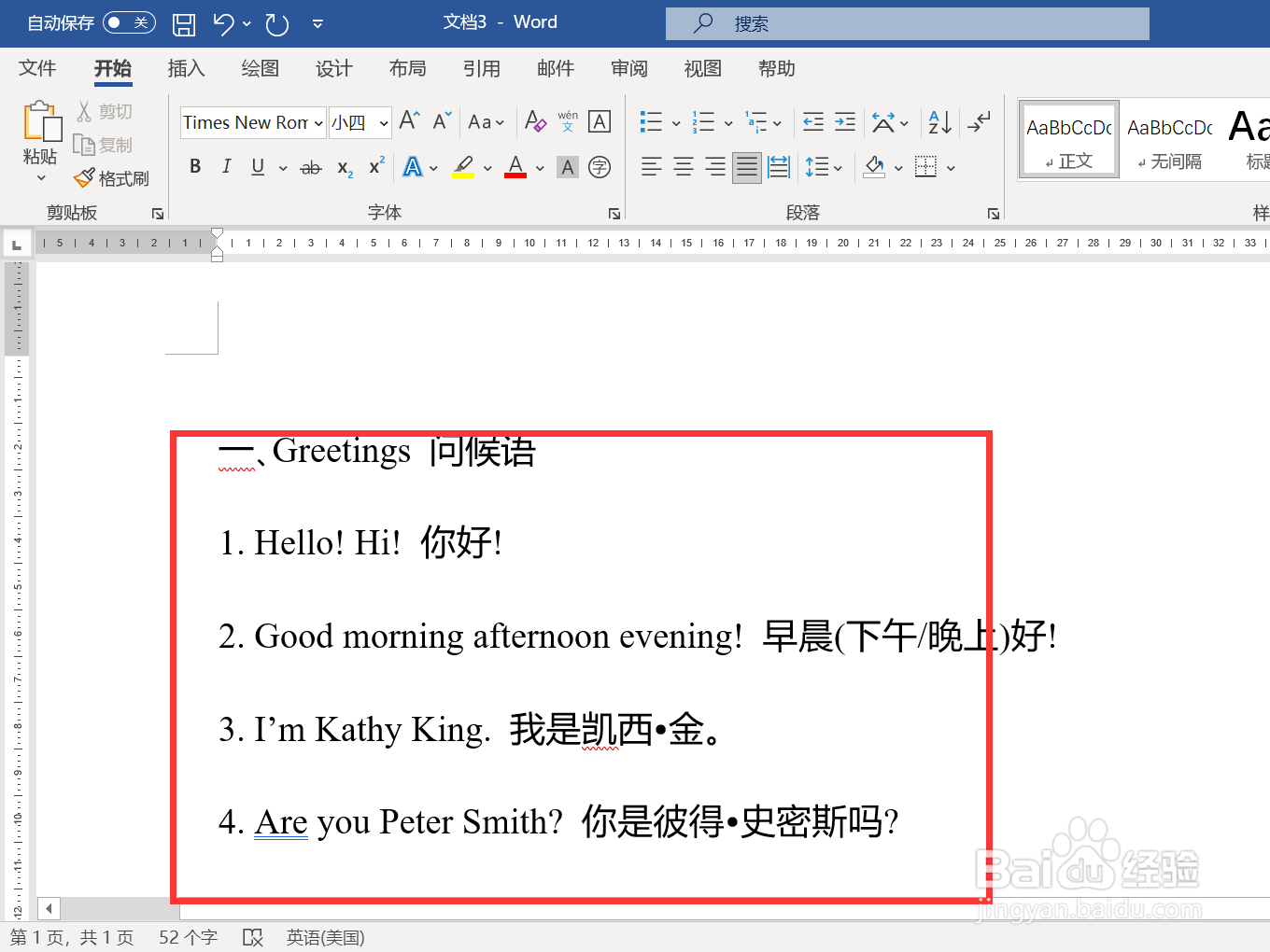Click the character border icon
Image resolution: width=1270 pixels, height=952 pixels.
click(600, 121)
